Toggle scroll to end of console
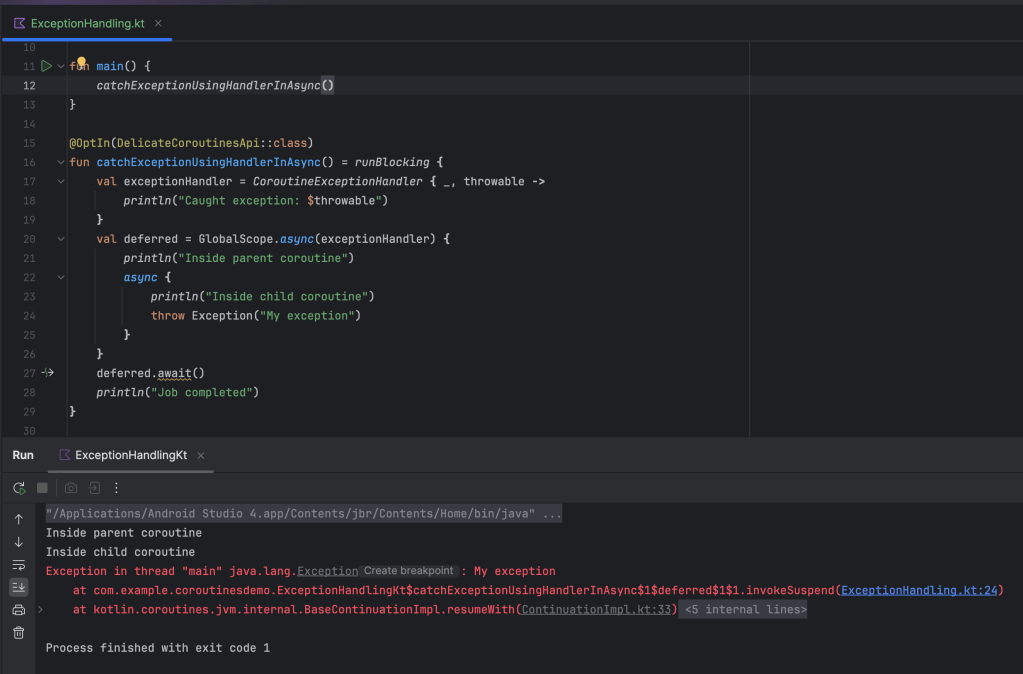 pos(19,587)
